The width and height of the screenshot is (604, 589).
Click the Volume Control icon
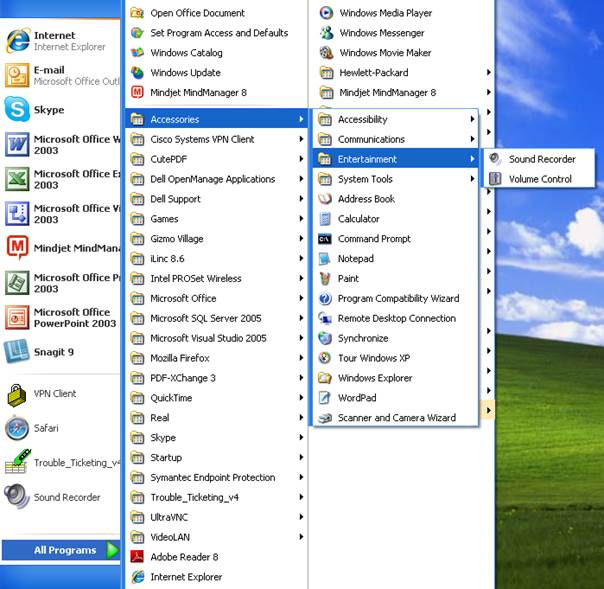[x=495, y=179]
